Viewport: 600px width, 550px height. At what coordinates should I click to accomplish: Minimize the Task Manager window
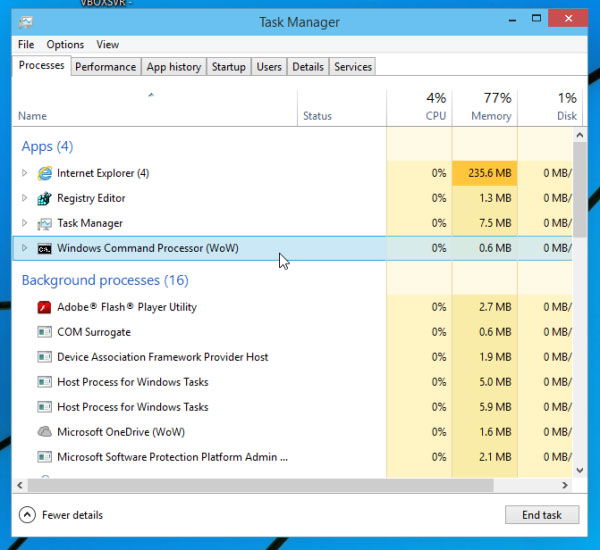coord(512,20)
